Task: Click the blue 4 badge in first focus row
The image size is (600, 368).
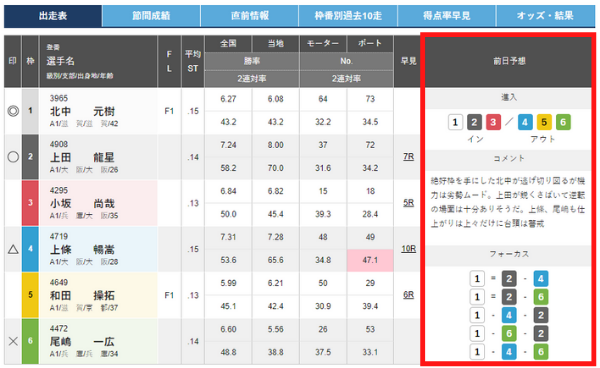Action: pos(541,279)
